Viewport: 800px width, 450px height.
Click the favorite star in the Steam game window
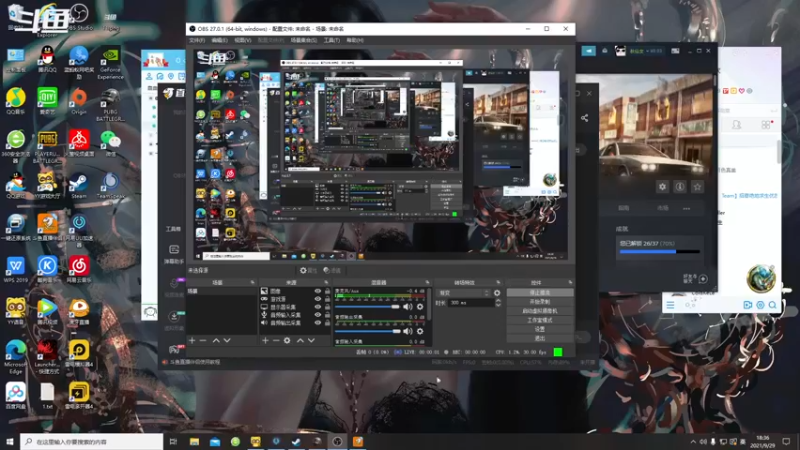[697, 187]
